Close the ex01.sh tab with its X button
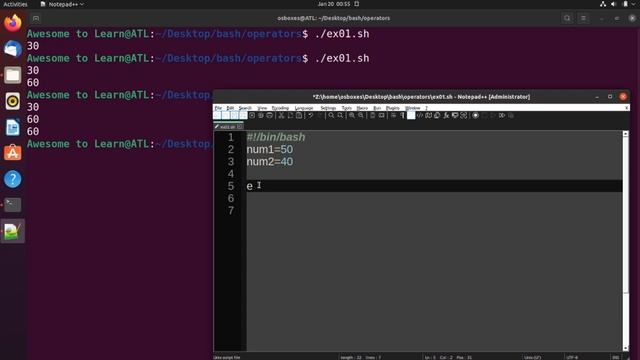 [x=240, y=127]
